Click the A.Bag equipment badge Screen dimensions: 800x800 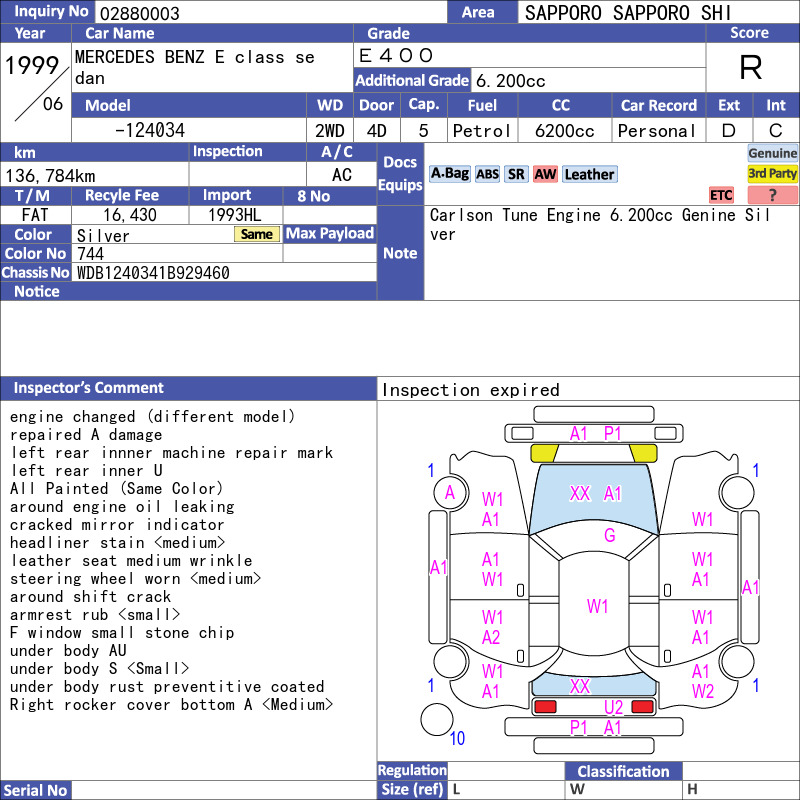click(449, 174)
